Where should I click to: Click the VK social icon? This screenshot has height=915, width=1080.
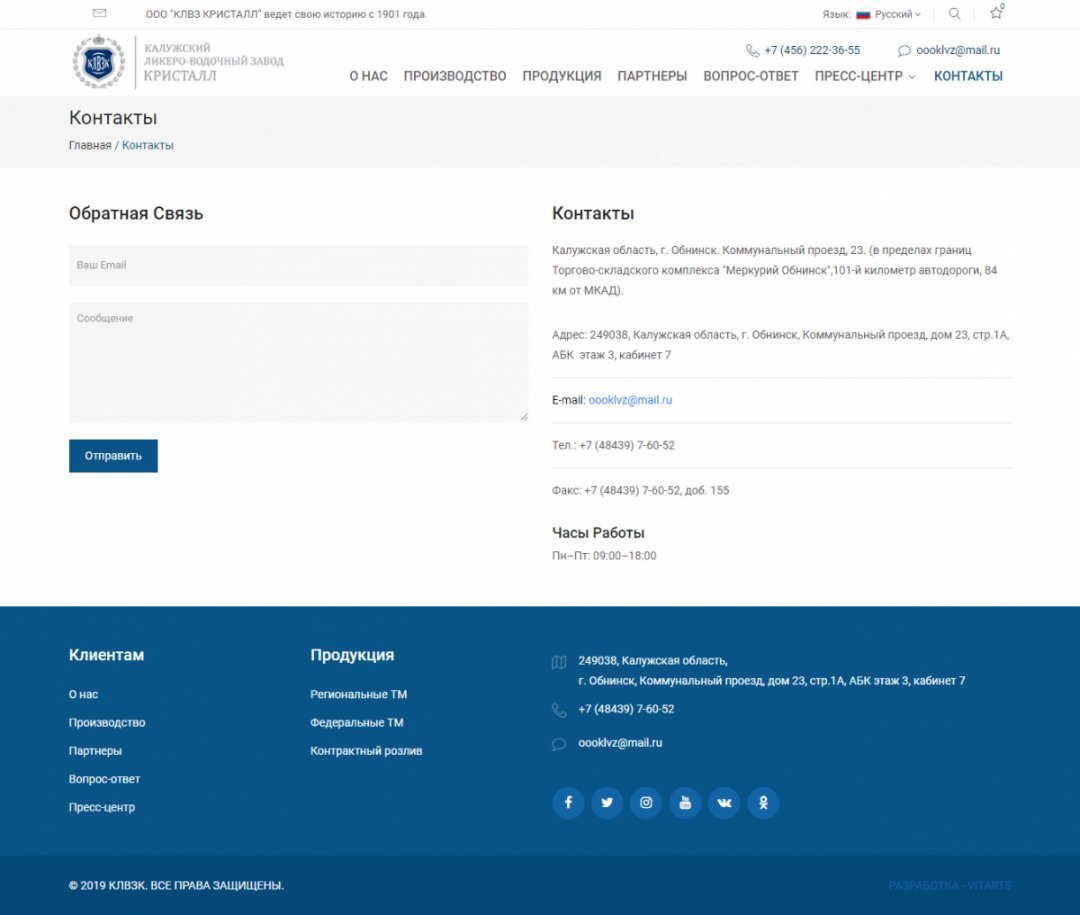(724, 803)
